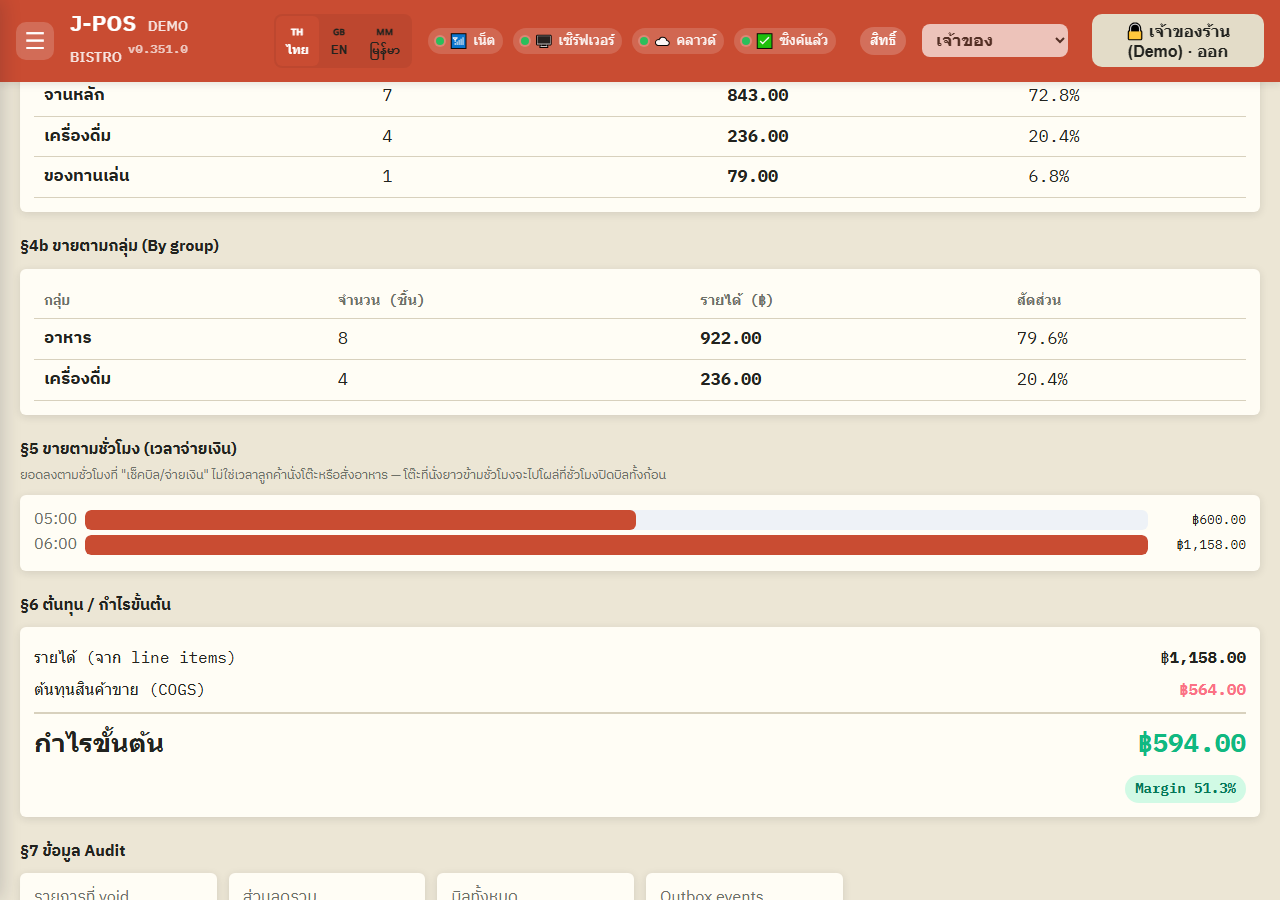Click the 06:00 hourly sales bar
This screenshot has width=1280, height=900.
click(x=616, y=545)
